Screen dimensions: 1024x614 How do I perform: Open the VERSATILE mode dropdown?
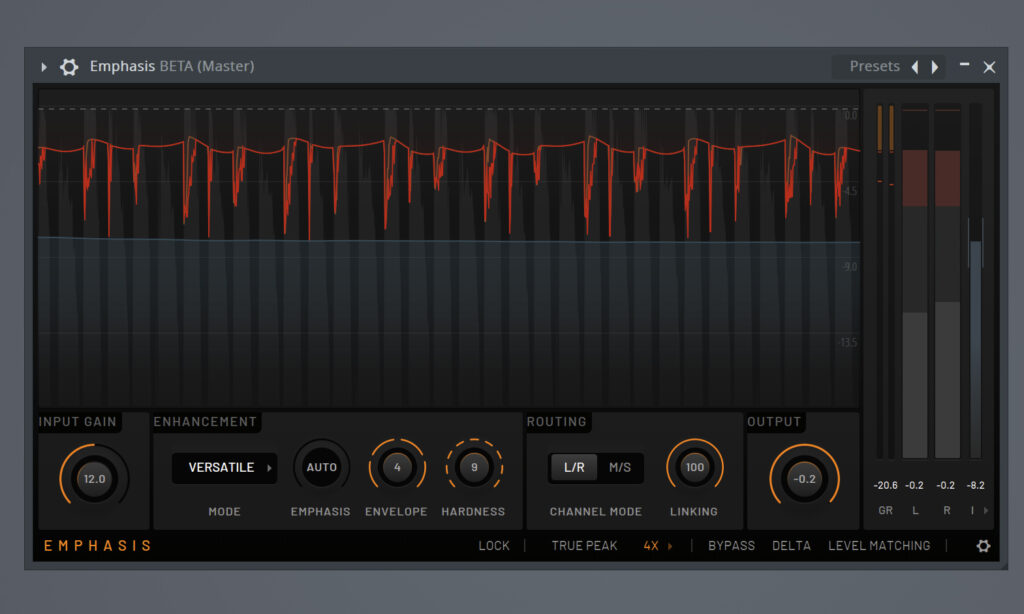(x=224, y=468)
